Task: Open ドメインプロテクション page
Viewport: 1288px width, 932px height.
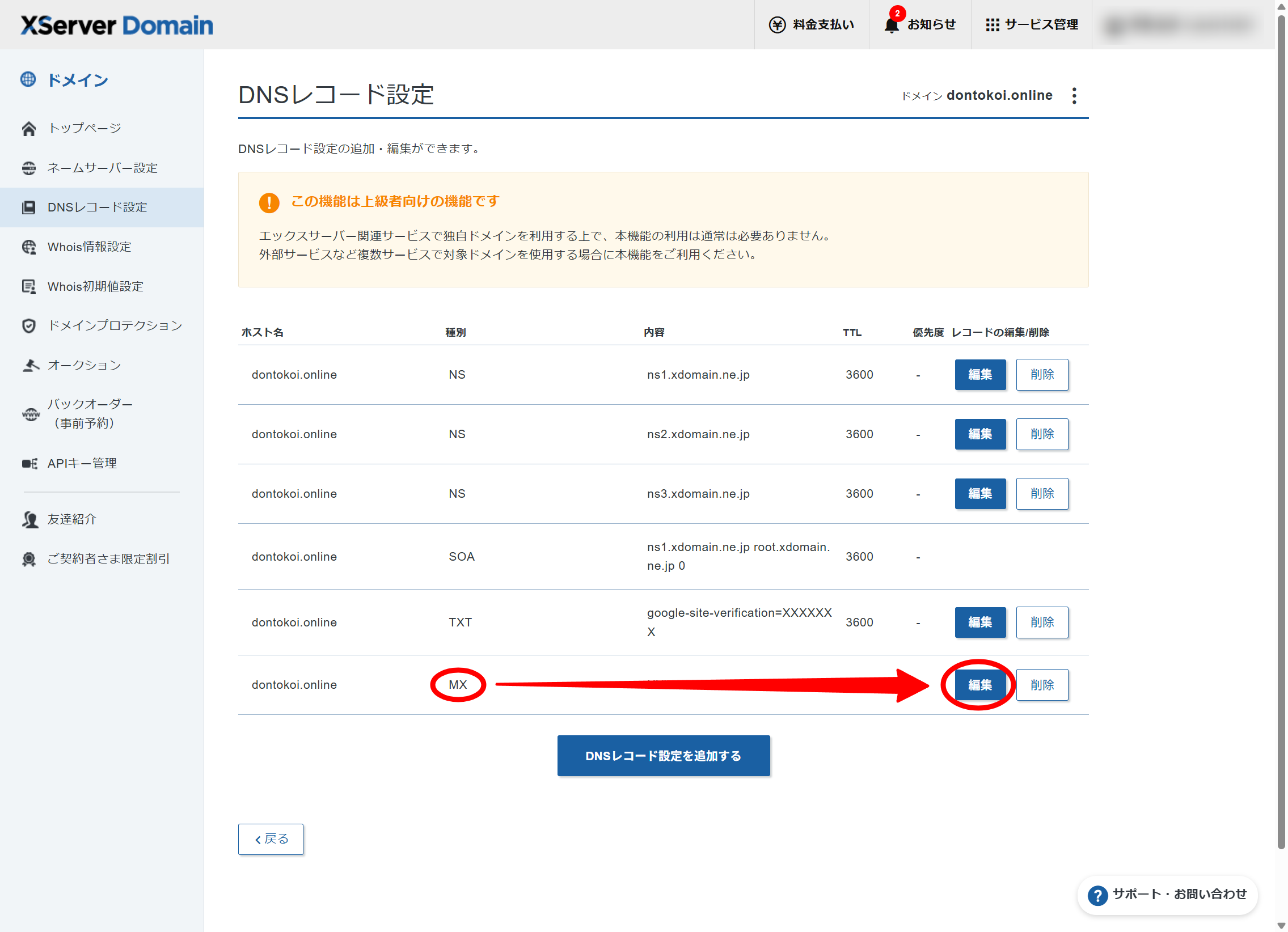Action: coord(102,325)
